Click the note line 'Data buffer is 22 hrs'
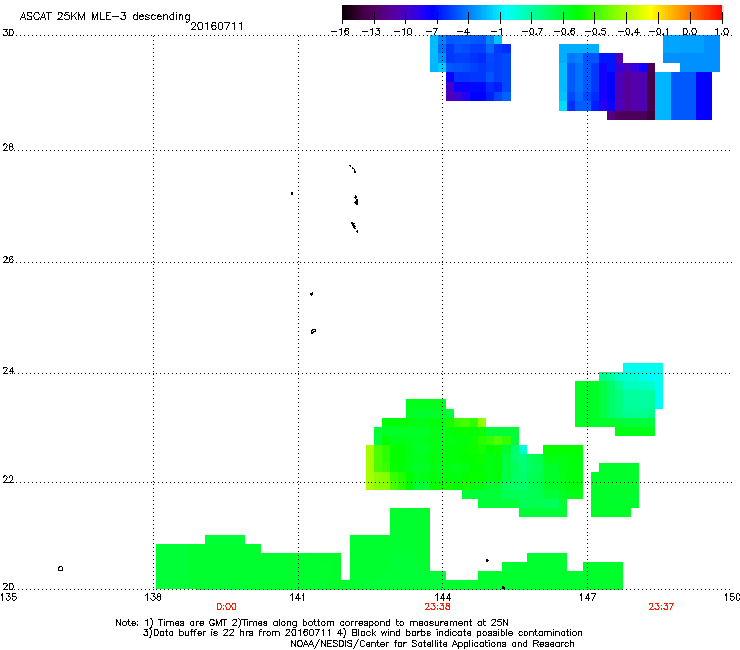Screen dimensions: 740x650 click(206, 633)
